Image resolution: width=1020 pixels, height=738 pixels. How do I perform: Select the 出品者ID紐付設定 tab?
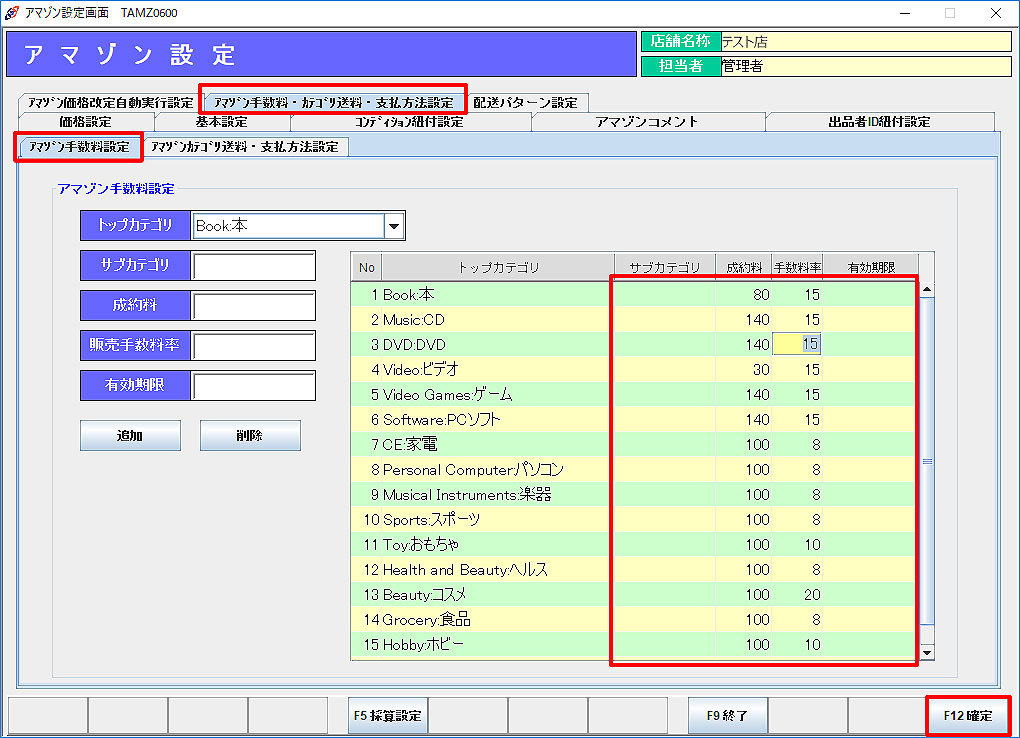(x=879, y=122)
